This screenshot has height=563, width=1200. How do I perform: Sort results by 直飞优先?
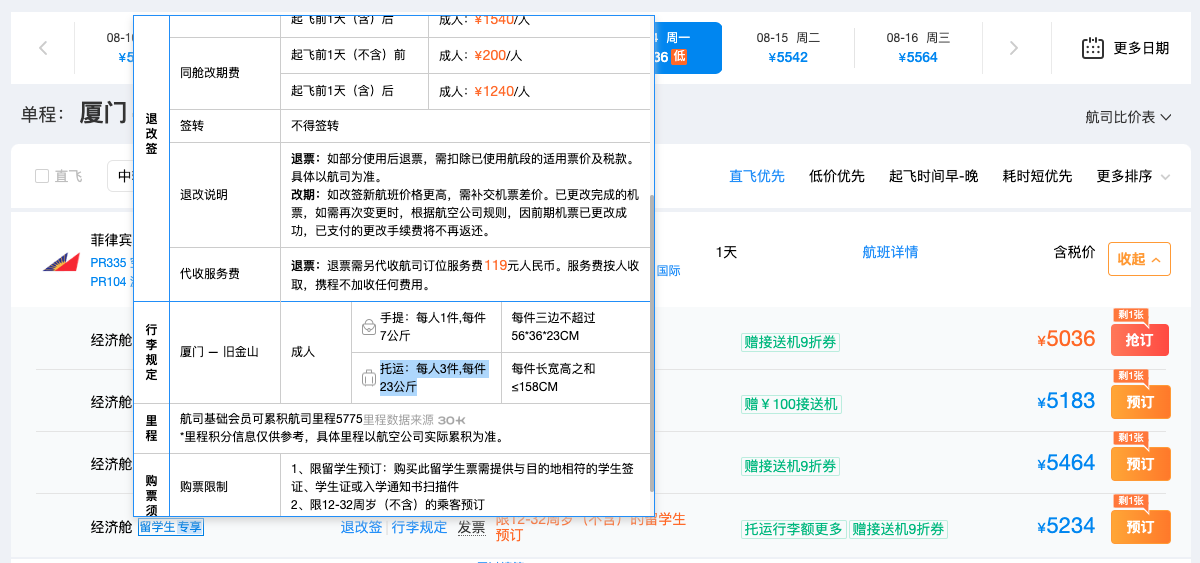click(757, 176)
